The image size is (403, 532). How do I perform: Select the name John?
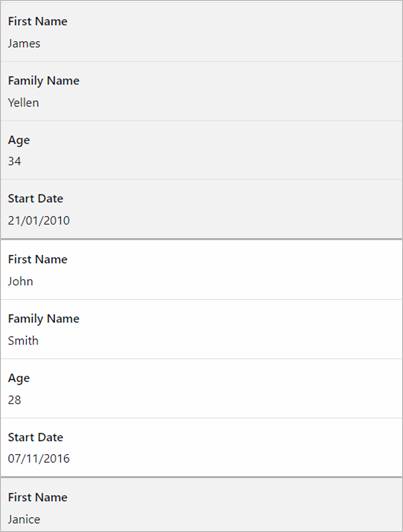click(21, 281)
